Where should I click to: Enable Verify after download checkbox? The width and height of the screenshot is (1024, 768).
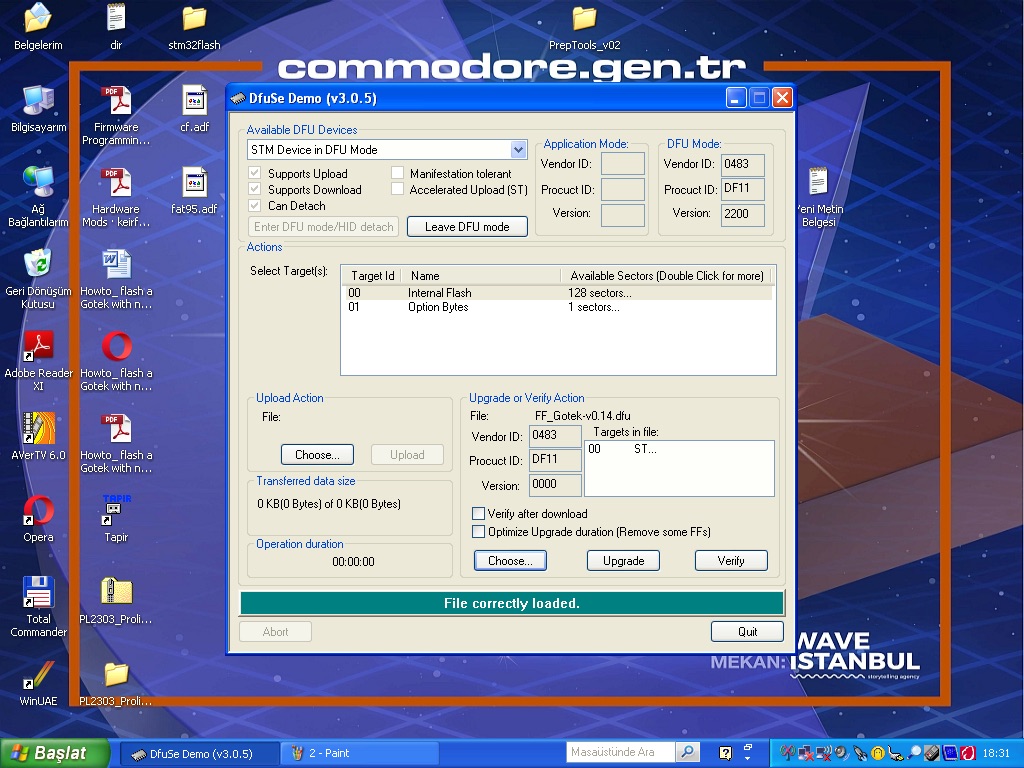[x=479, y=514]
